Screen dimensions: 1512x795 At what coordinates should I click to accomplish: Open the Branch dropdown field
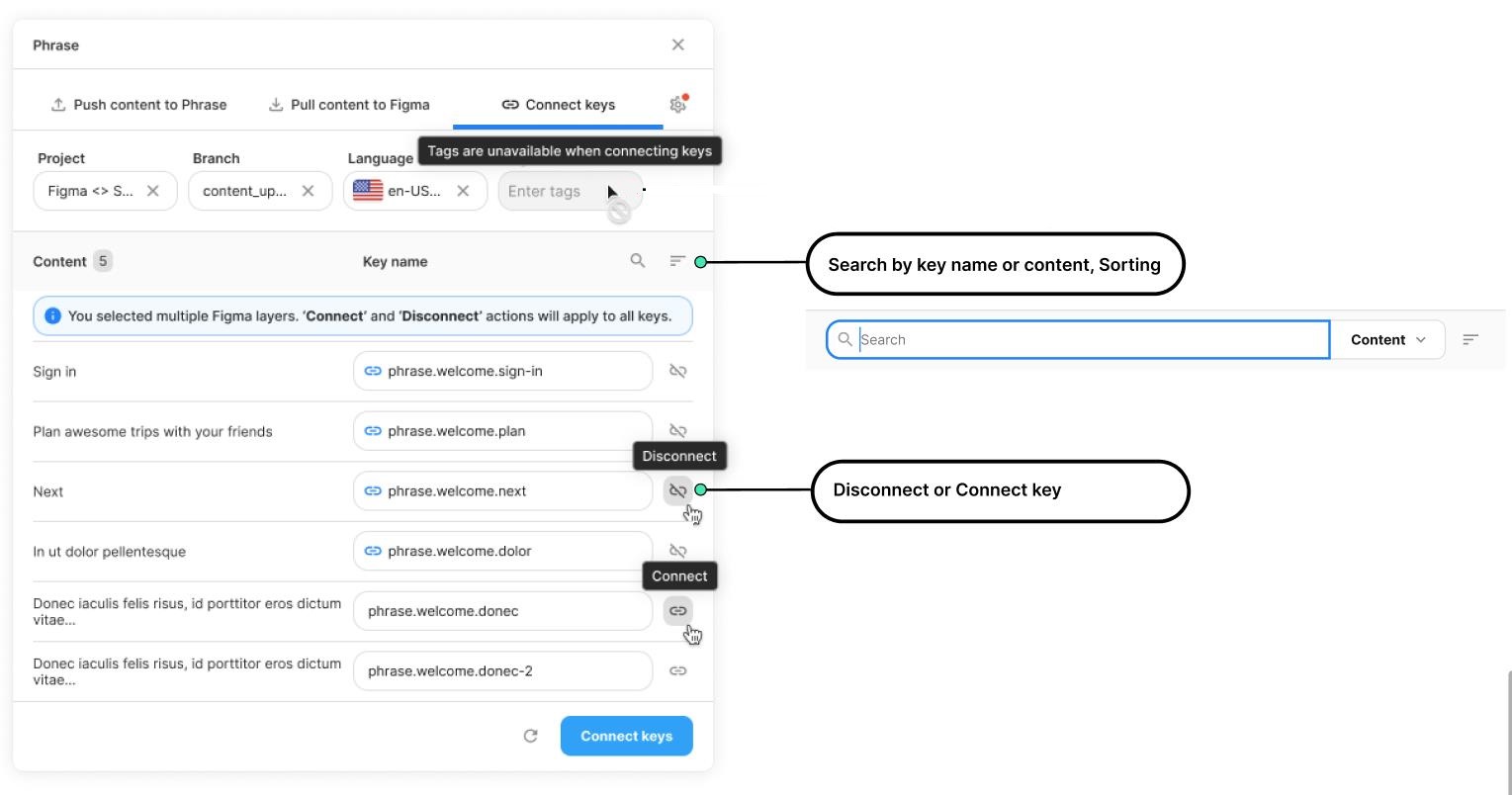(260, 191)
